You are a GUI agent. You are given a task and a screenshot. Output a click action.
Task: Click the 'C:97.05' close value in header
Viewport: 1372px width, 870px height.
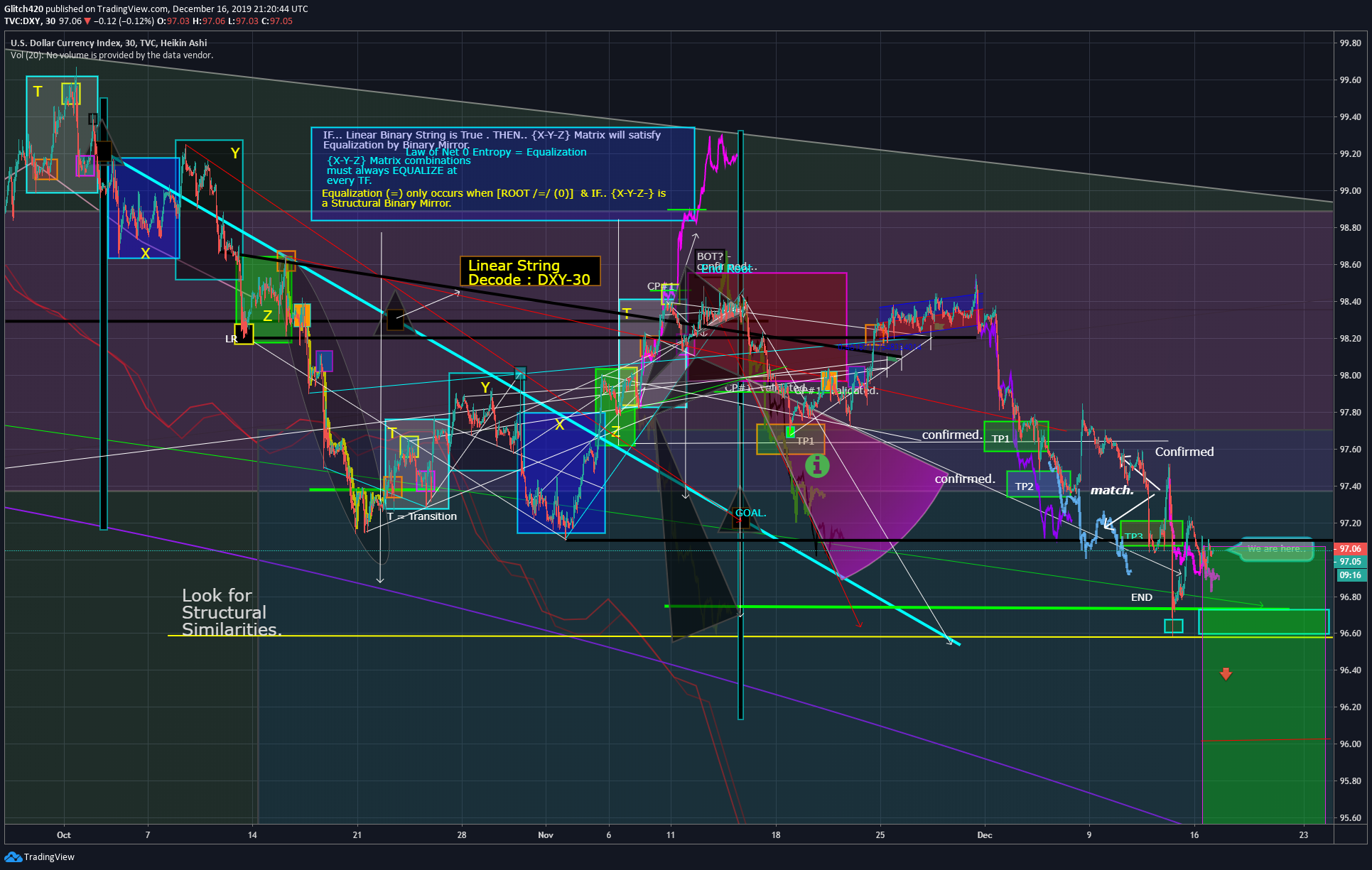277,21
